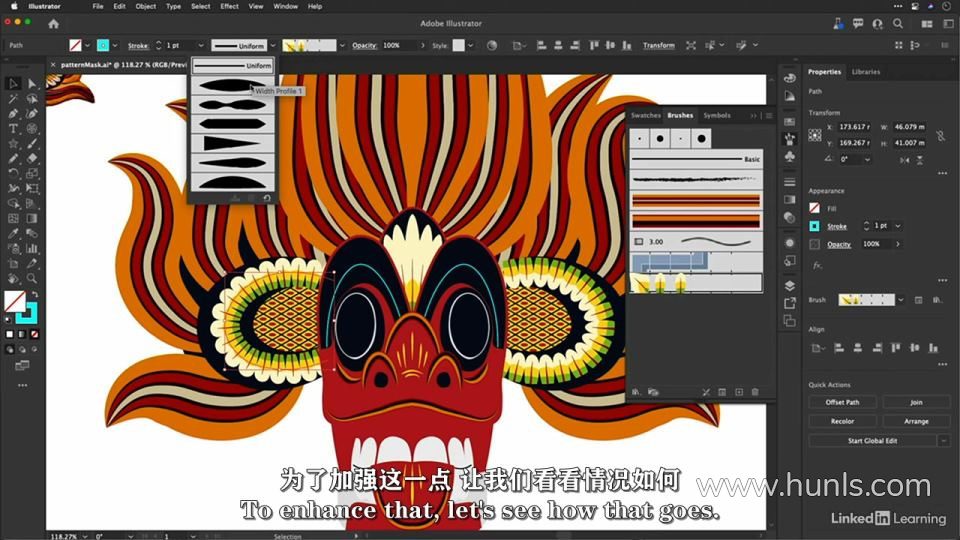This screenshot has height=540, width=960.
Task: Click Delete Brush trash icon in Brushes panel
Action: 755,392
